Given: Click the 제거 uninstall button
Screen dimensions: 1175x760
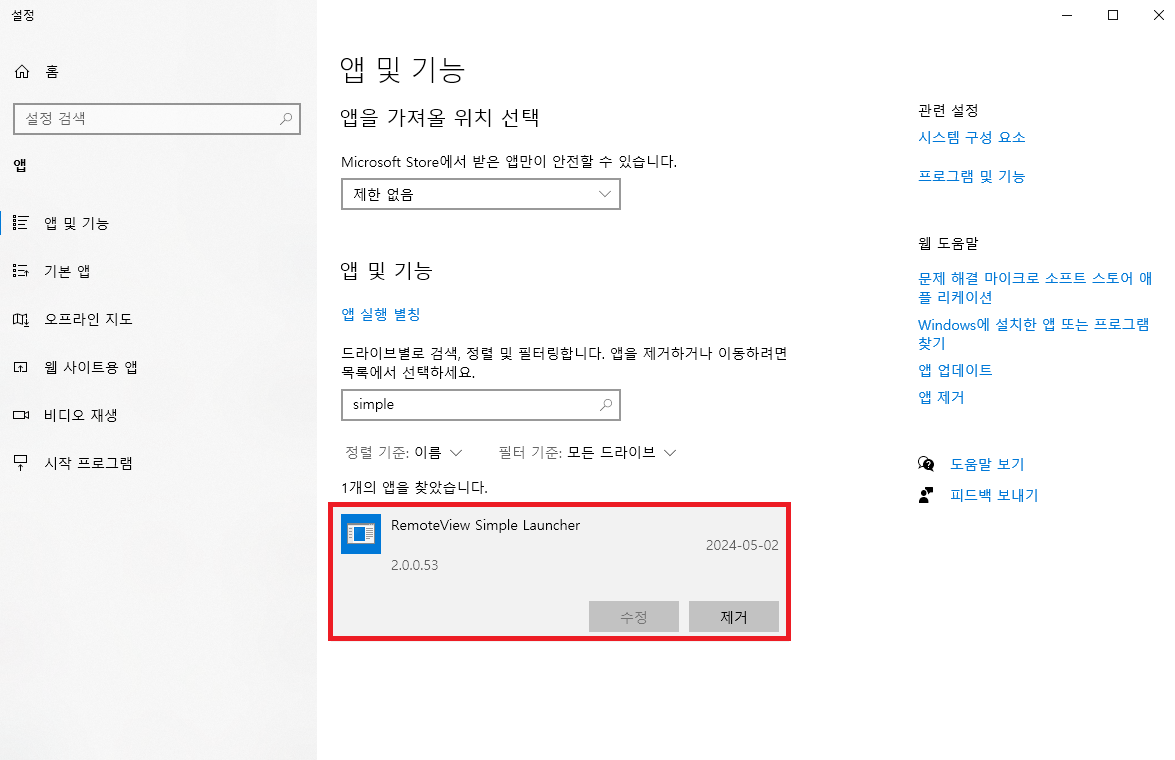Looking at the screenshot, I should [x=734, y=616].
